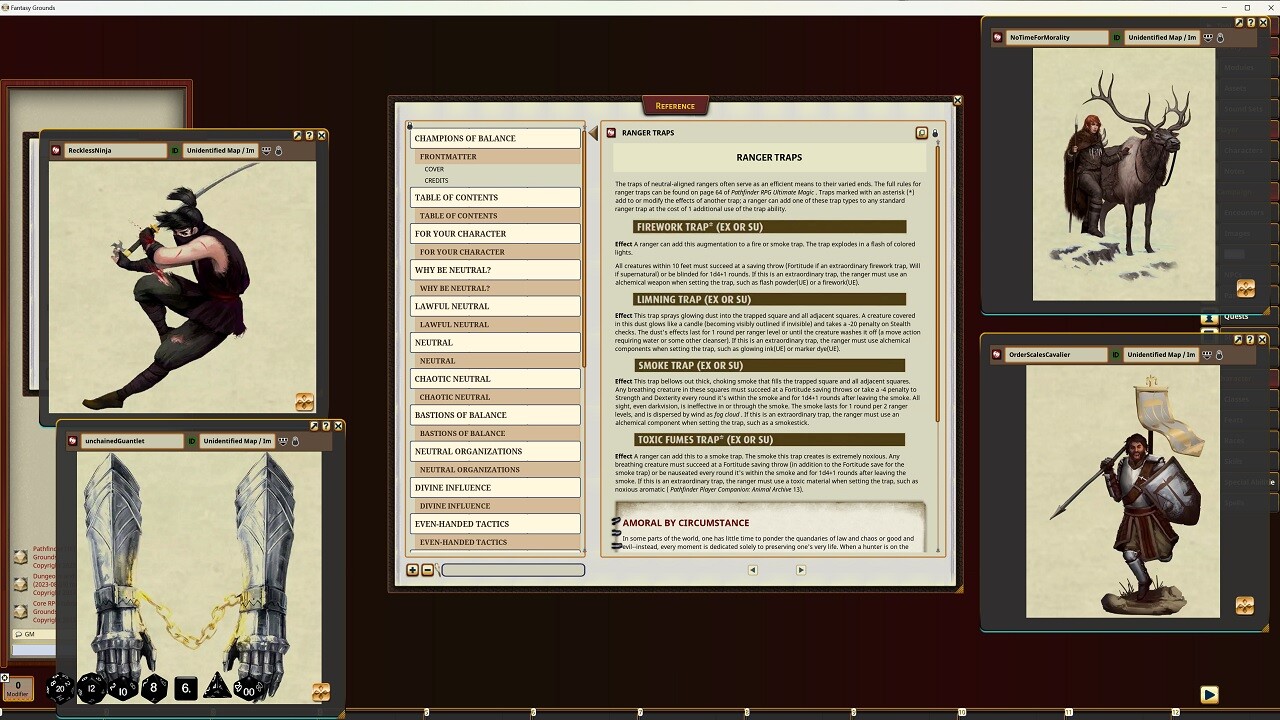This screenshot has width=1280, height=720.
Task: Open the bookmark icon on the Reference window
Action: (x=922, y=133)
